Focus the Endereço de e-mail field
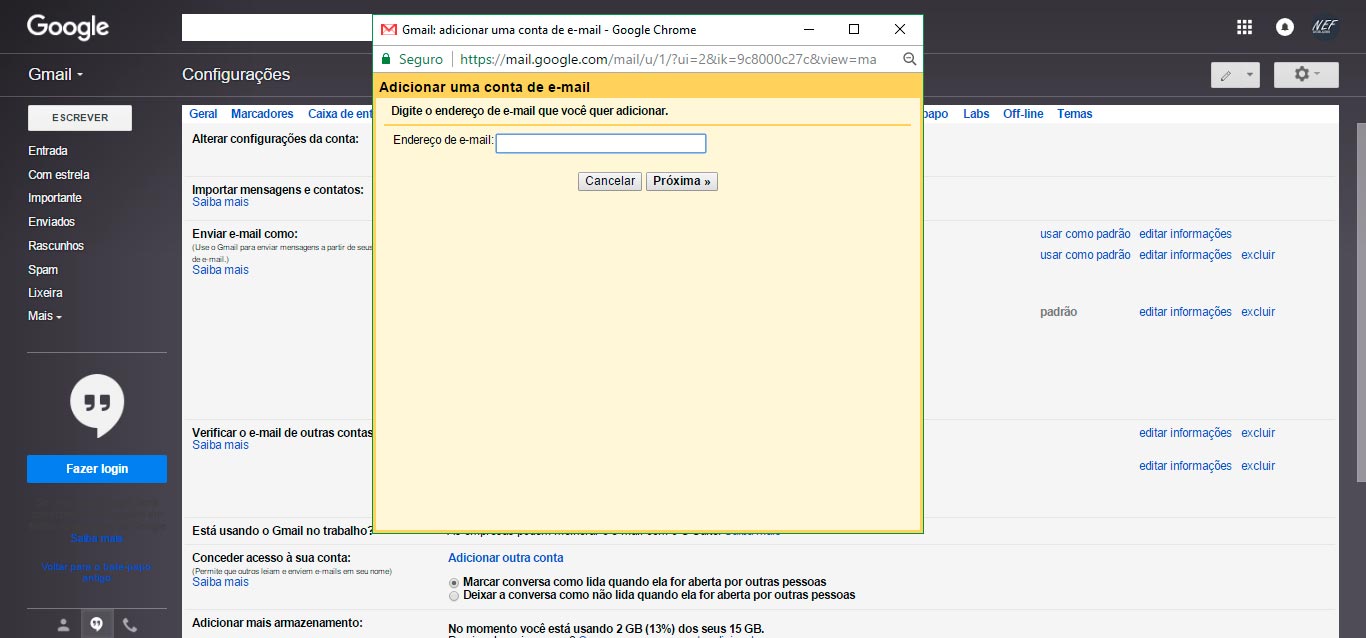Viewport: 1366px width, 638px height. pos(601,144)
